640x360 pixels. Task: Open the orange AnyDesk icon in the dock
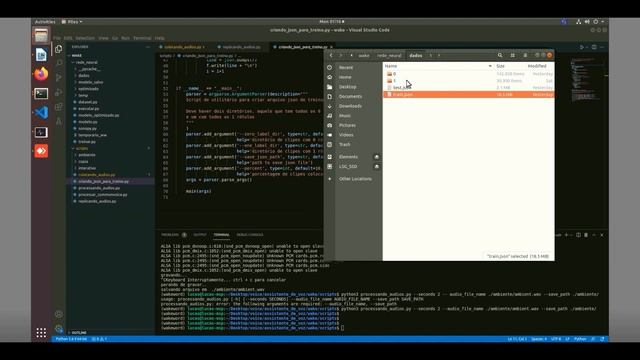click(x=41, y=151)
